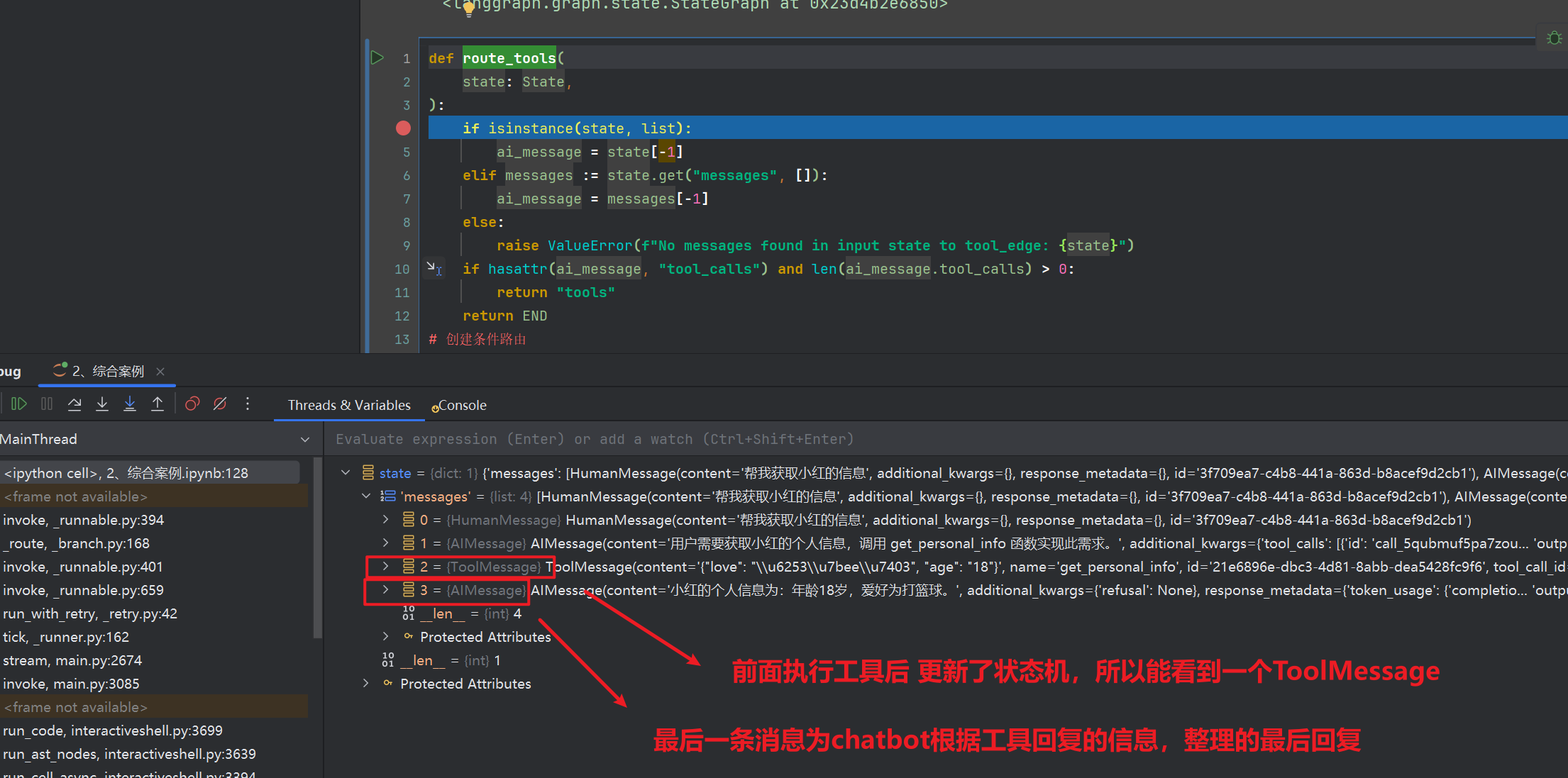Open the View Breakpoints dialog icon
Viewport: 1568px width, 778px height.
[192, 404]
